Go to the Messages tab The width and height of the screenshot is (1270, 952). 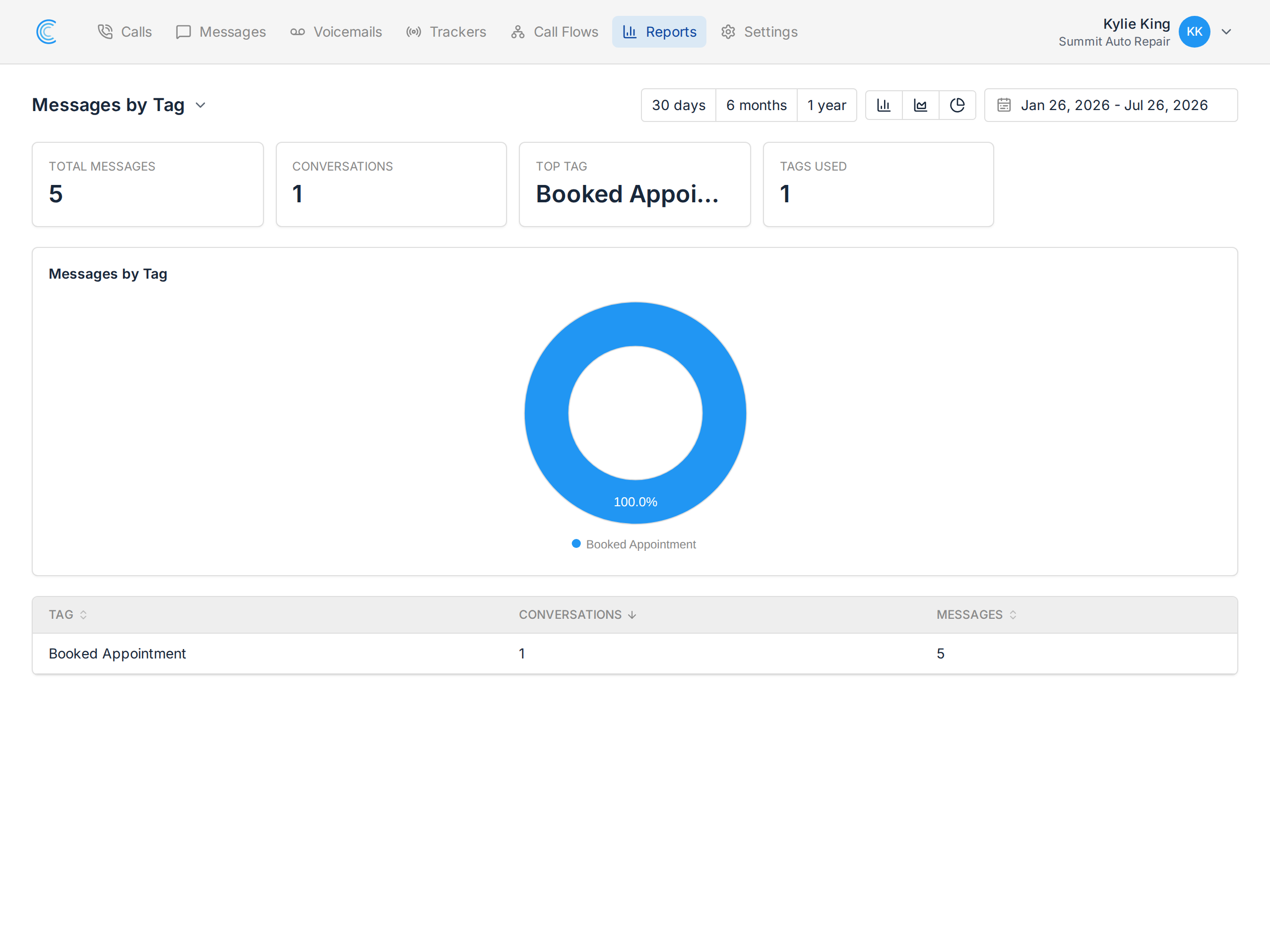click(221, 32)
